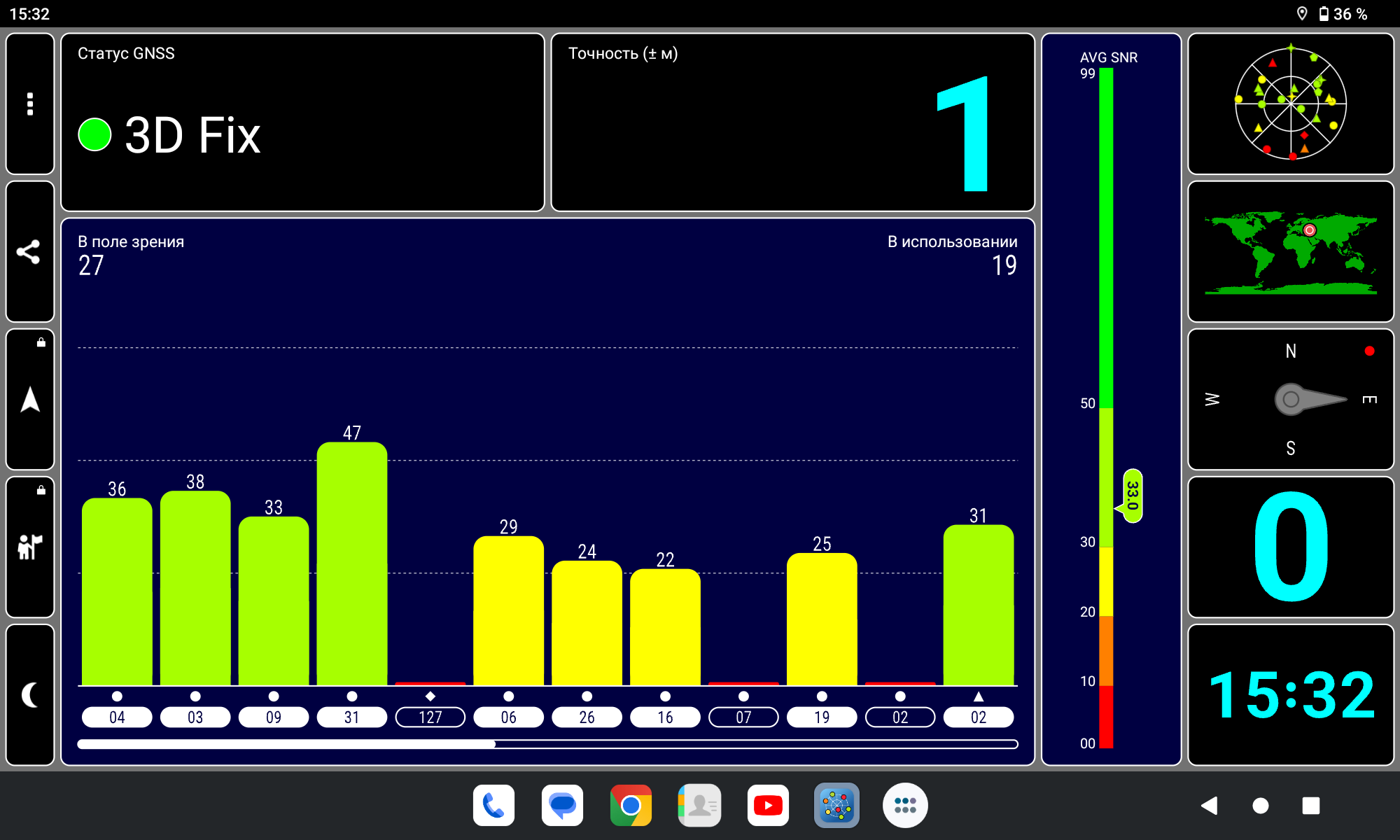Tap the recent apps square button
Viewport: 1400px width, 840px height.
1311,806
